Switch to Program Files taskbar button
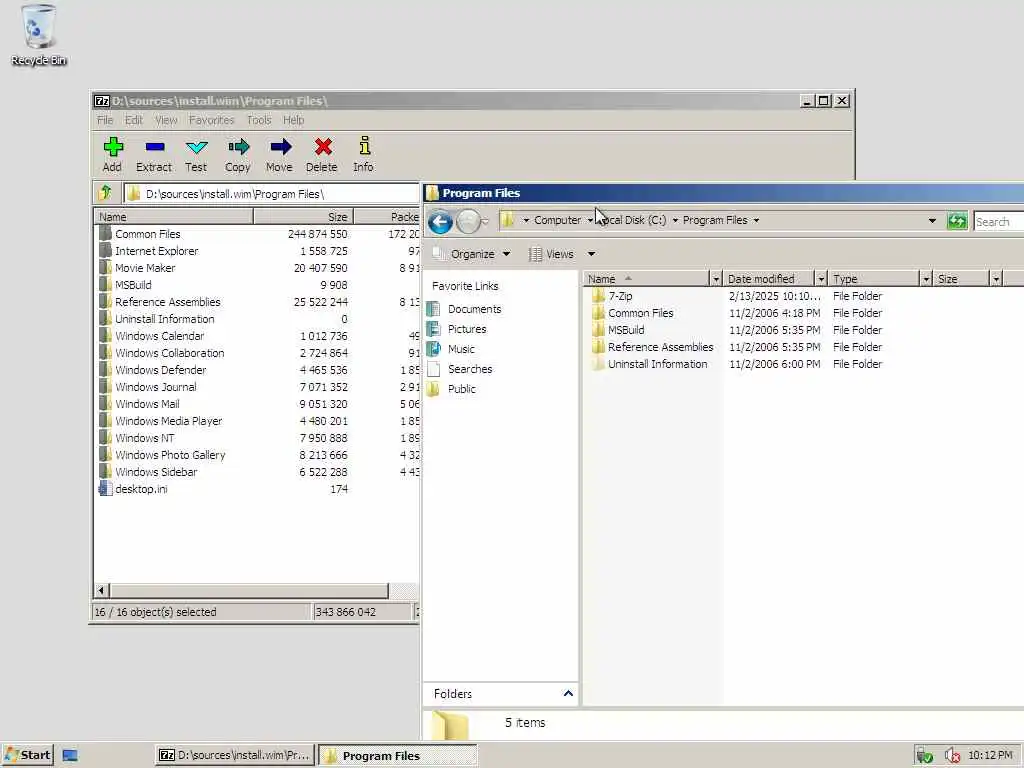Viewport: 1024px width, 768px height. (x=398, y=756)
